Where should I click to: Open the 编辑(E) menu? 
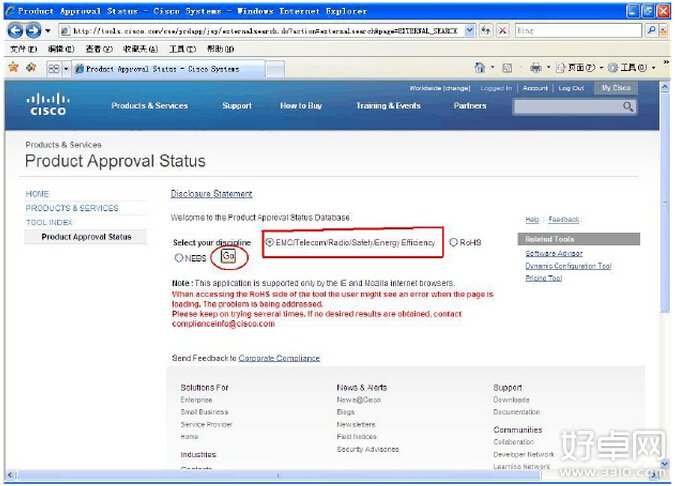61,49
